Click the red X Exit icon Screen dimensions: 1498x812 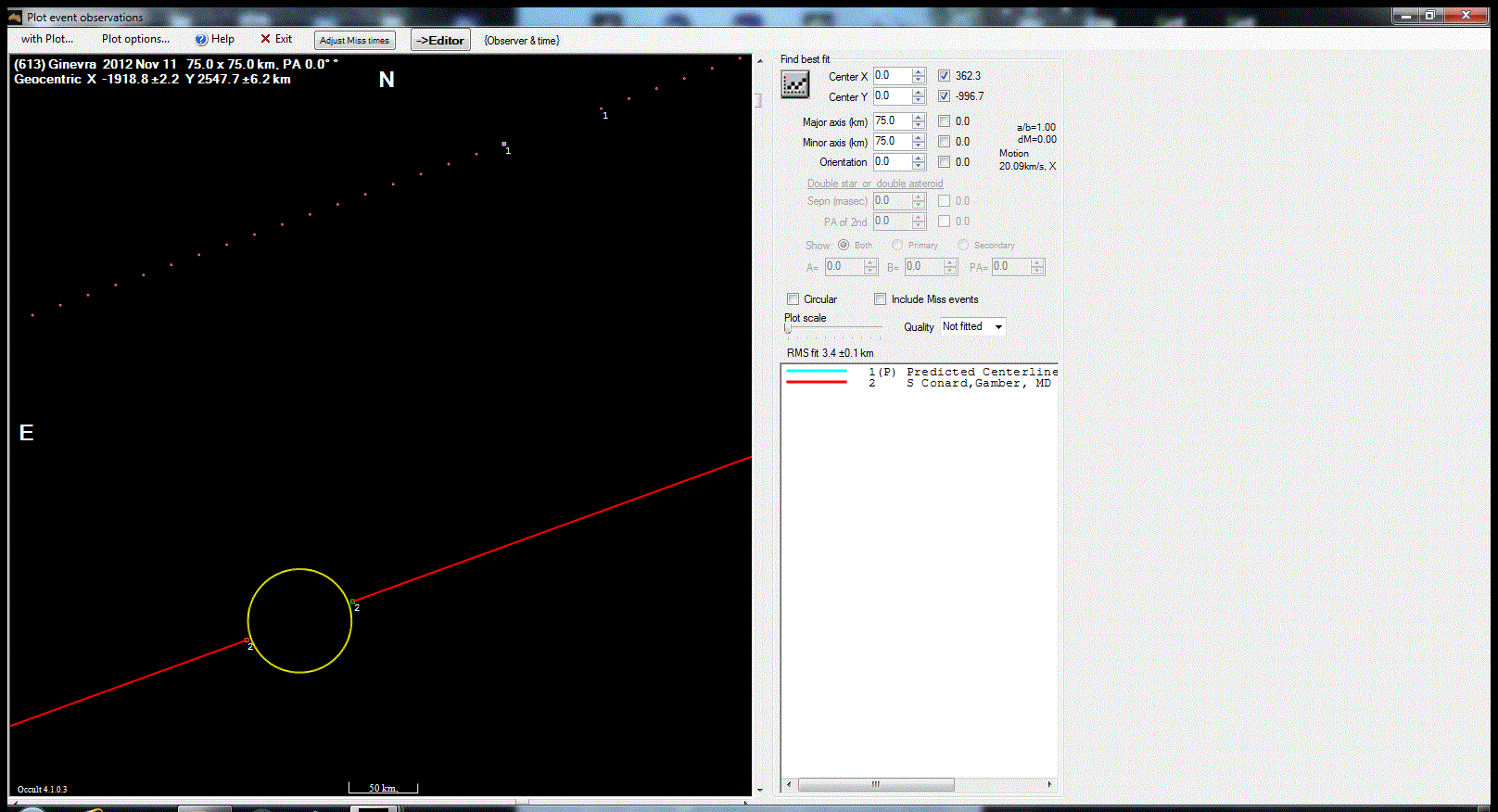click(x=265, y=39)
